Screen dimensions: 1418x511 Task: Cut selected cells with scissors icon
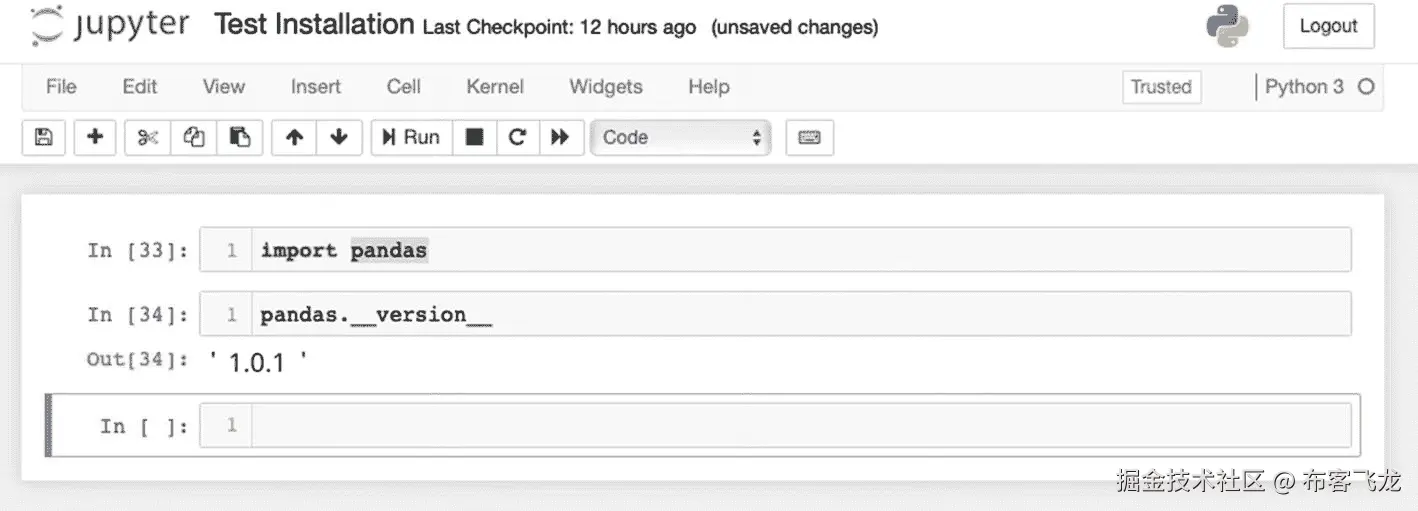pyautogui.click(x=148, y=138)
